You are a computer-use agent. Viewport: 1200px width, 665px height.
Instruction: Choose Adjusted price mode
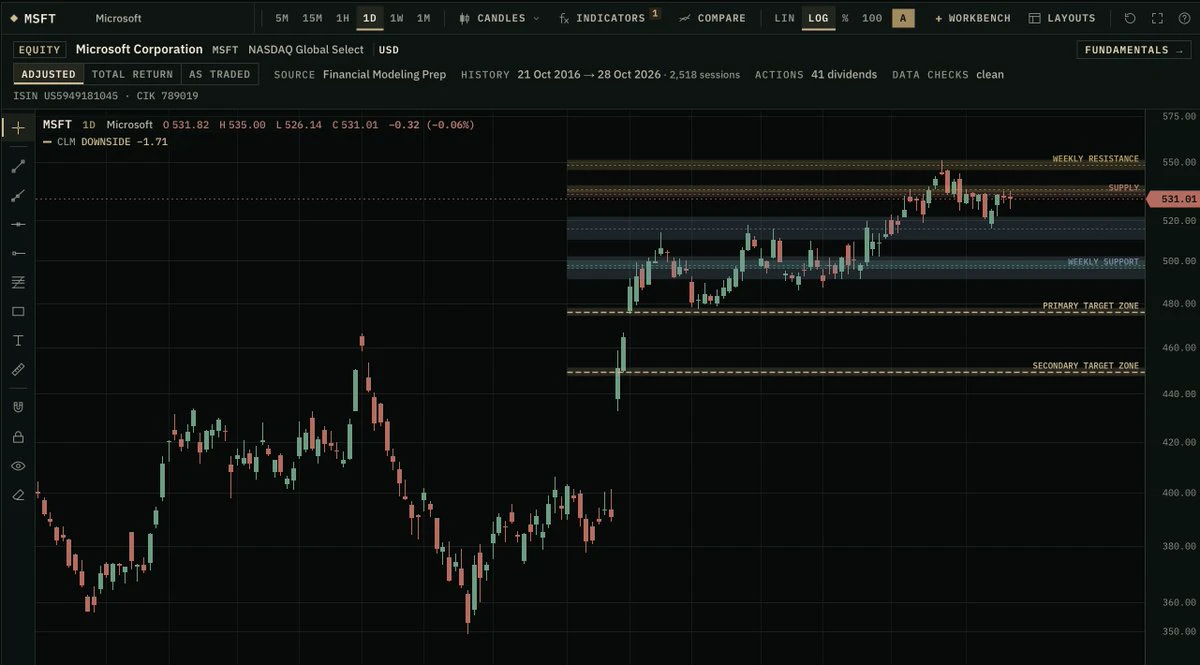(49, 74)
